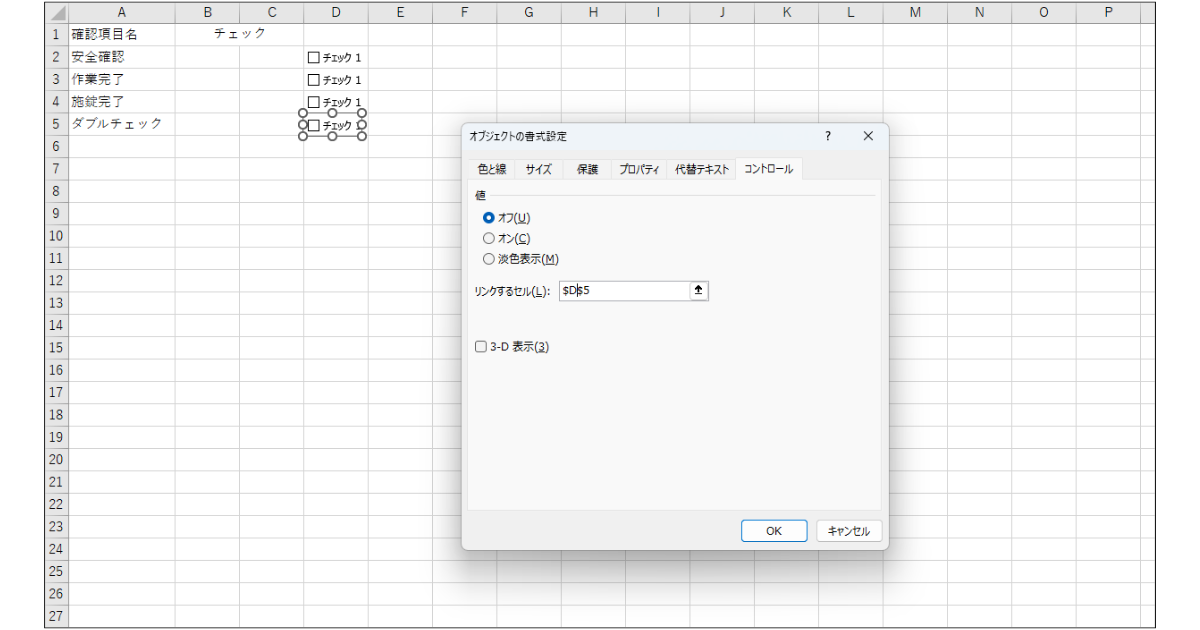Select the オン radio button
The image size is (1200, 630).
point(489,238)
